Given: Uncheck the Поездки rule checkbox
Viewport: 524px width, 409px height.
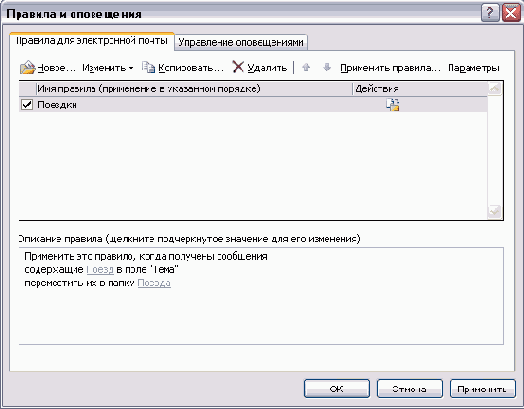Looking at the screenshot, I should point(27,105).
